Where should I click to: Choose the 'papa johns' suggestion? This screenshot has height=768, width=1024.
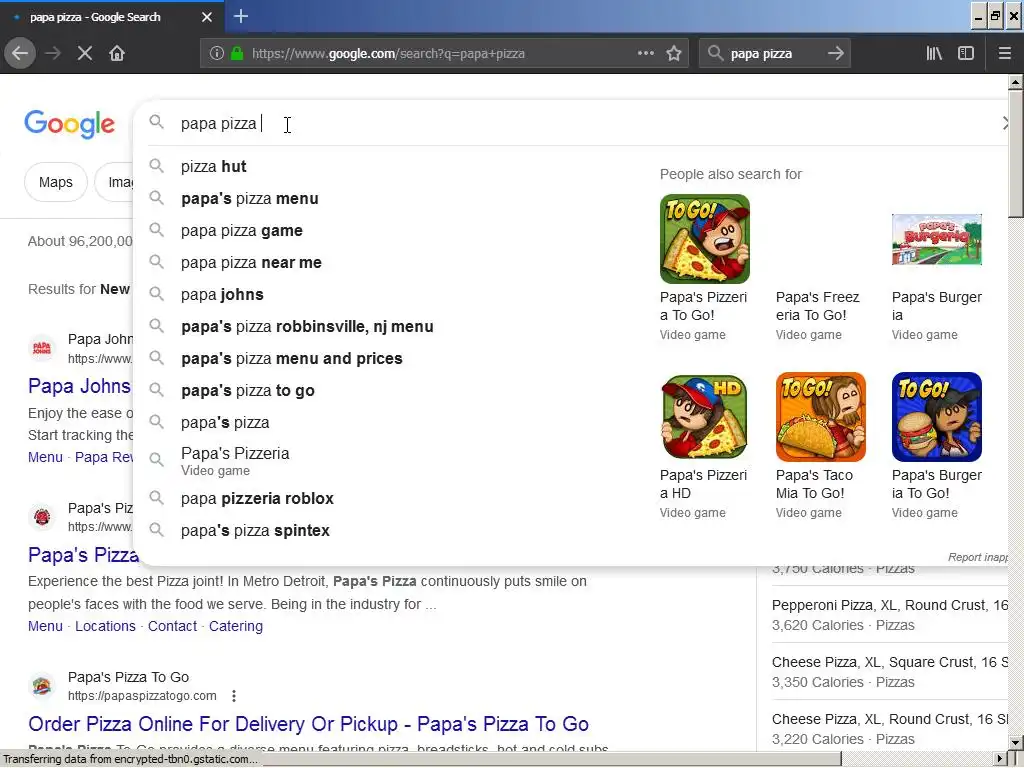pyautogui.click(x=222, y=295)
